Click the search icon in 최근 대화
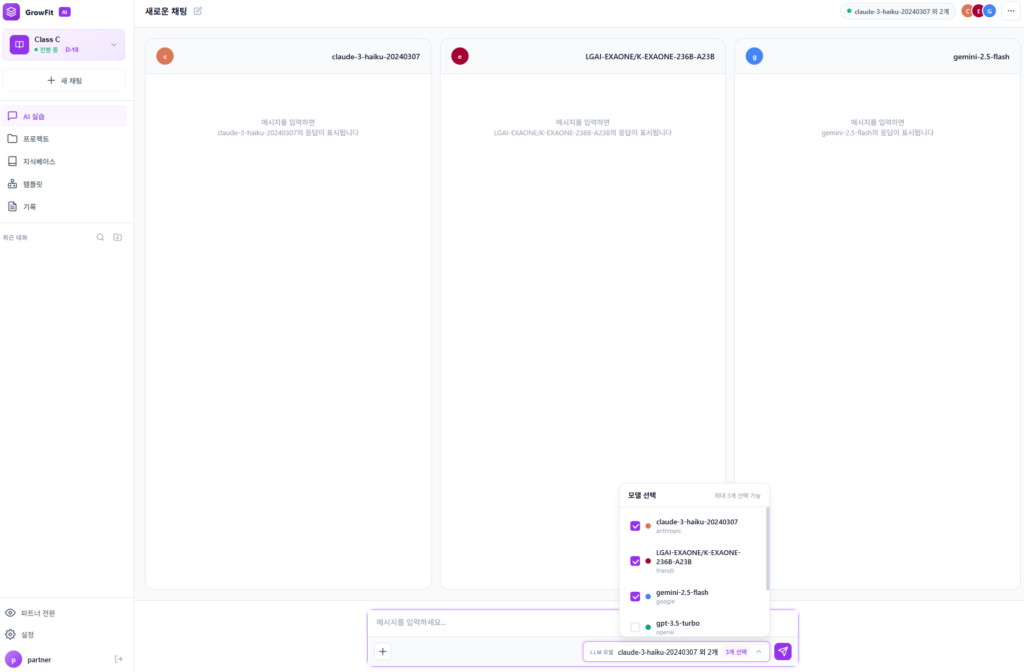 100,237
